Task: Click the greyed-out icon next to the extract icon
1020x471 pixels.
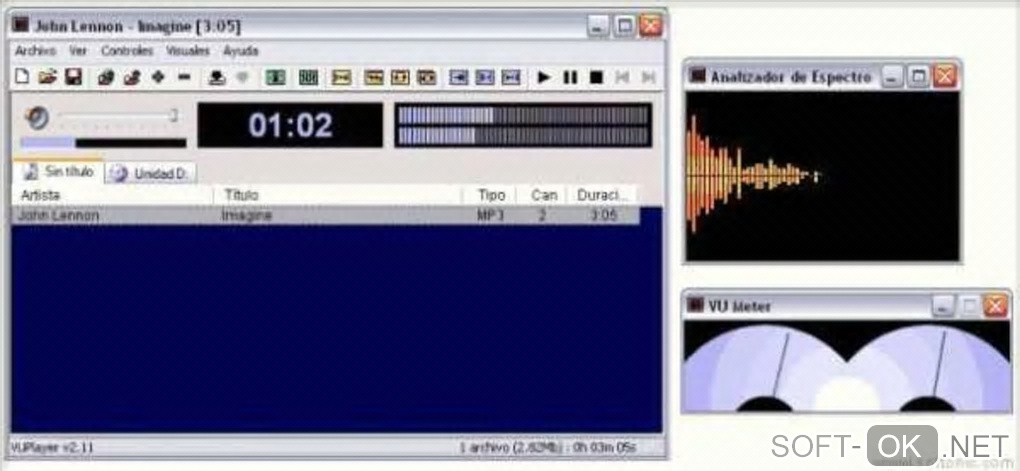Action: [242, 77]
